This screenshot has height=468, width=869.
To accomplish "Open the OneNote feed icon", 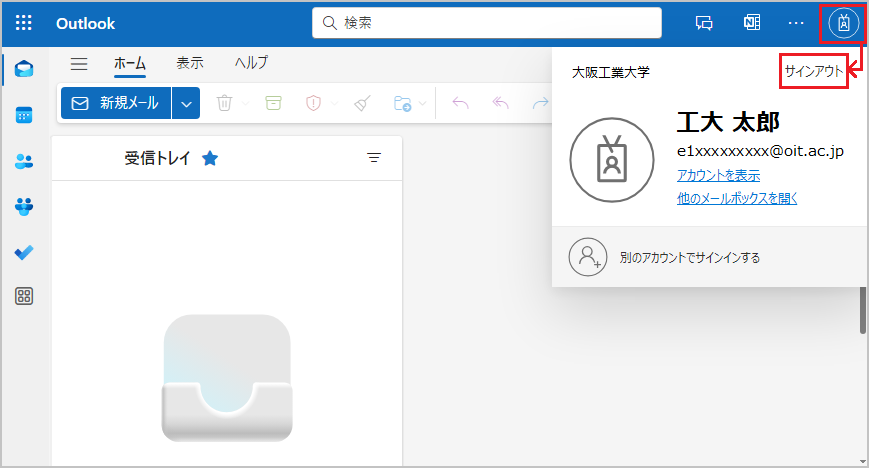I will coord(751,23).
